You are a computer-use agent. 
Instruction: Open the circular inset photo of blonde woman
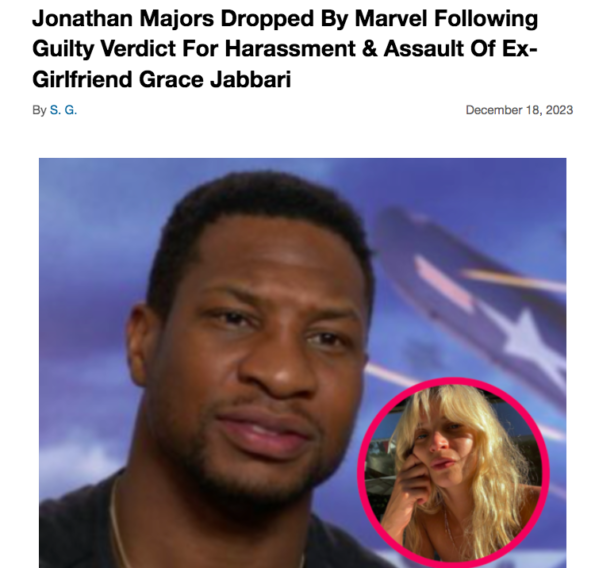tap(453, 472)
